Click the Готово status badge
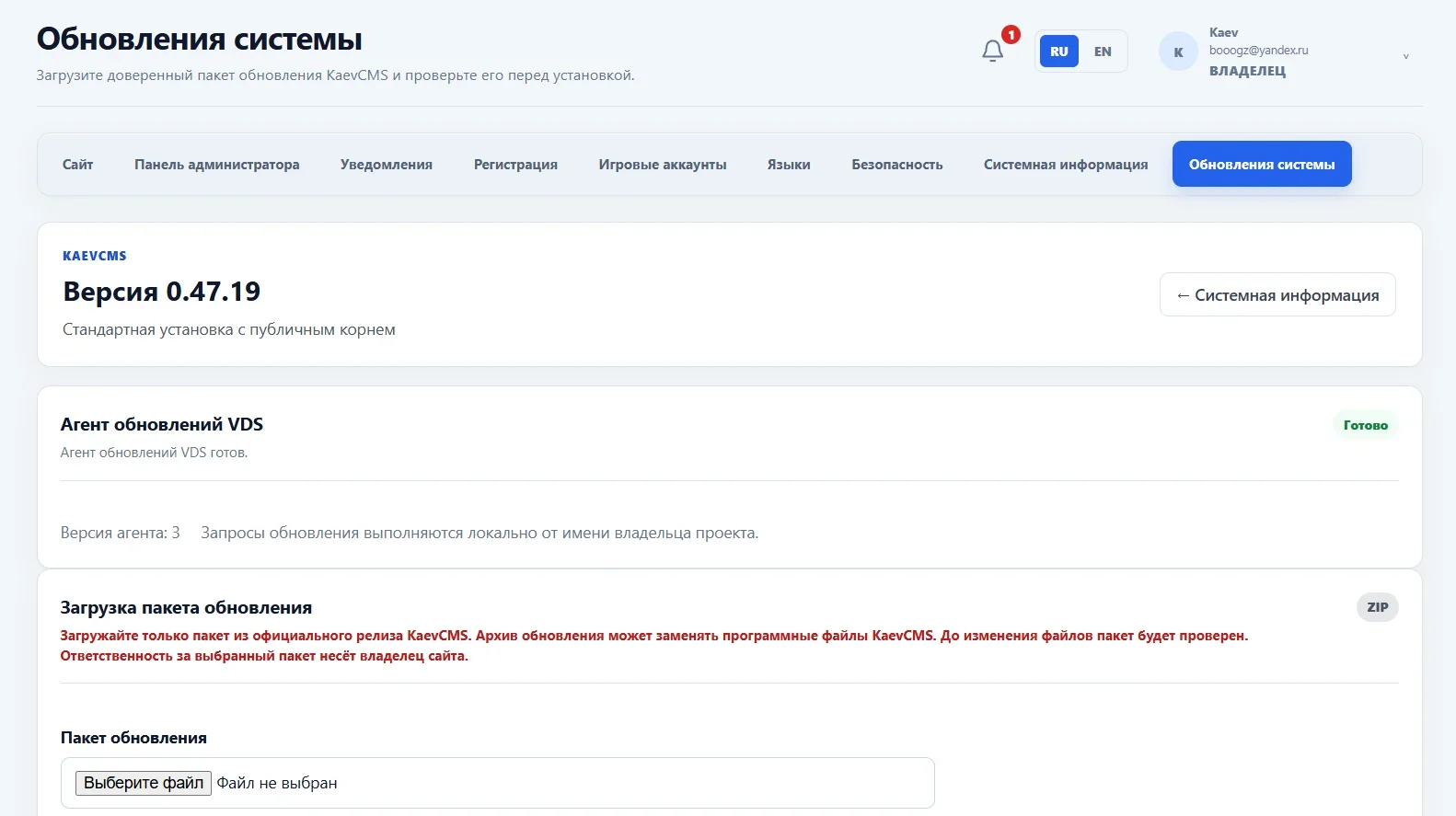The image size is (1456, 816). click(1366, 425)
